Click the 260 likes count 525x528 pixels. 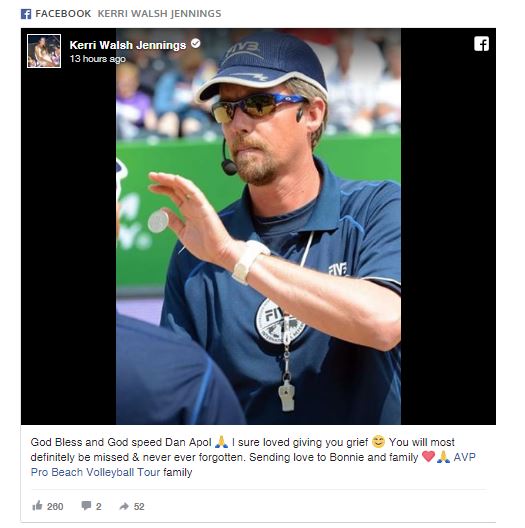[55, 506]
